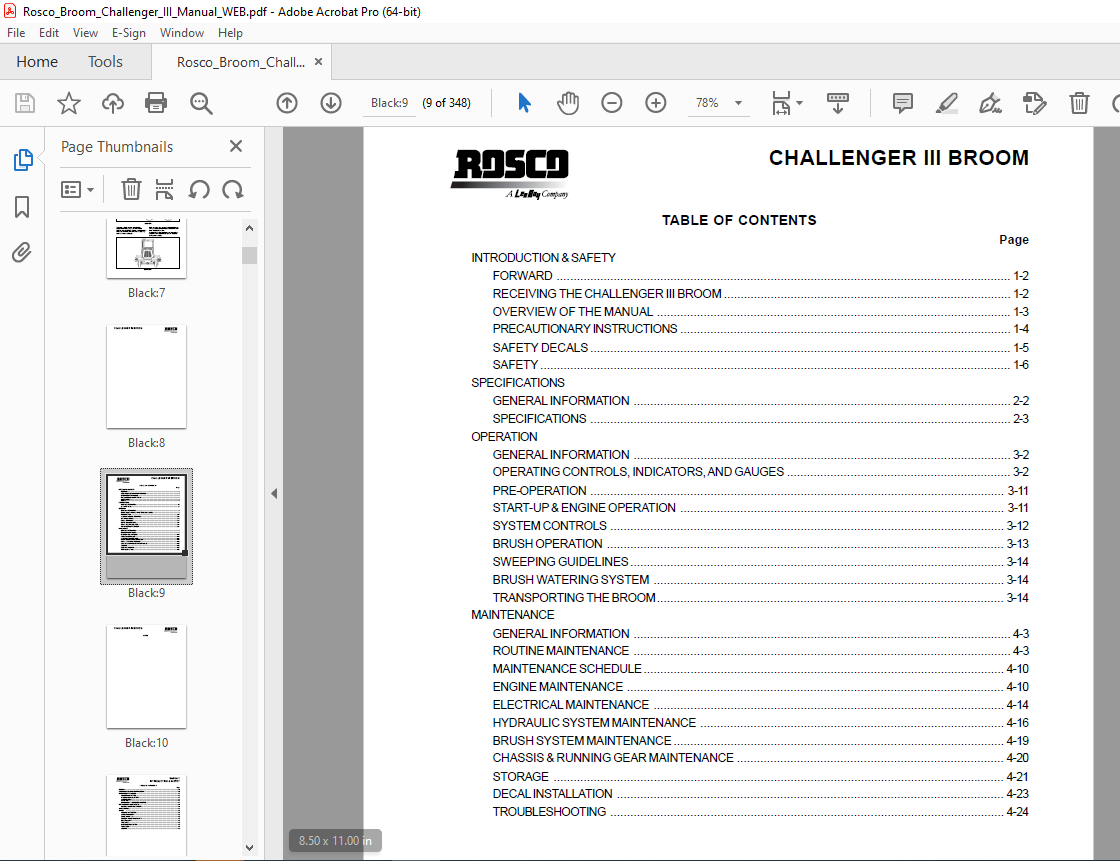1120x861 pixels.
Task: Click the SAFETY DECALS contents entry
Action: coord(761,348)
